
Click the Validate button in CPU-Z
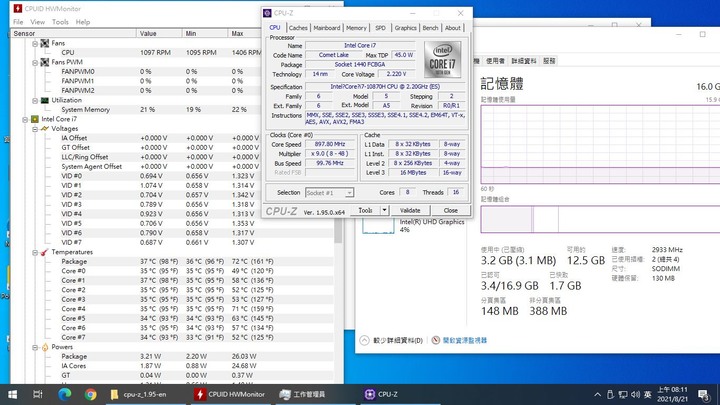(x=410, y=210)
